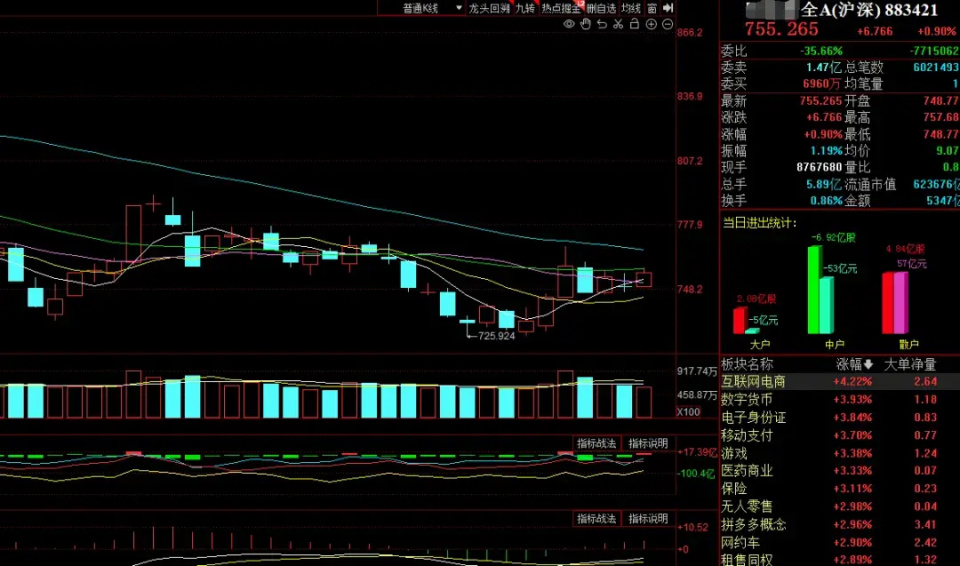Click the -100.4亿 indicator axis value

click(696, 473)
